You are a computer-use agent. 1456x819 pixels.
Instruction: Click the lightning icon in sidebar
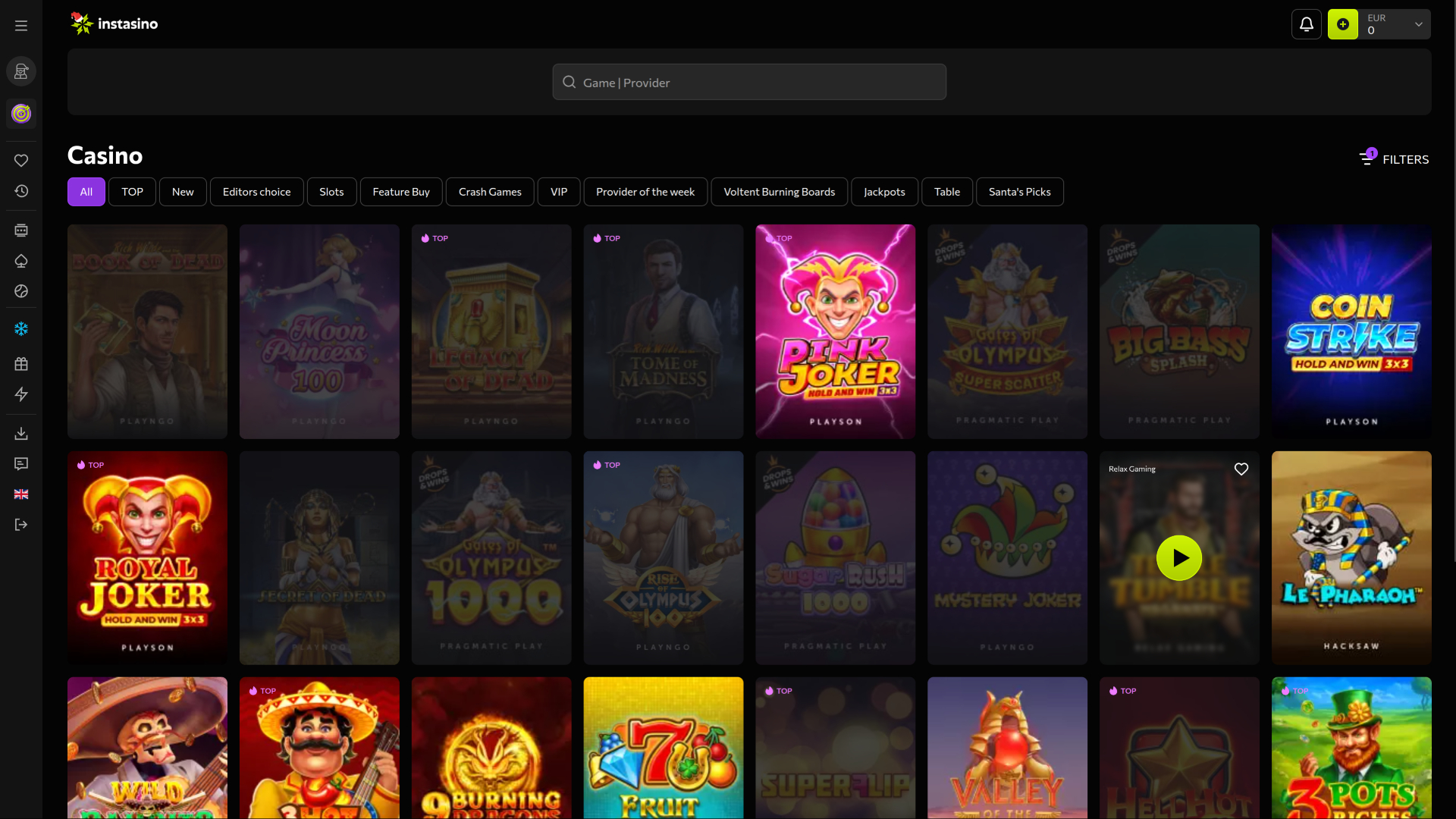tap(20, 394)
